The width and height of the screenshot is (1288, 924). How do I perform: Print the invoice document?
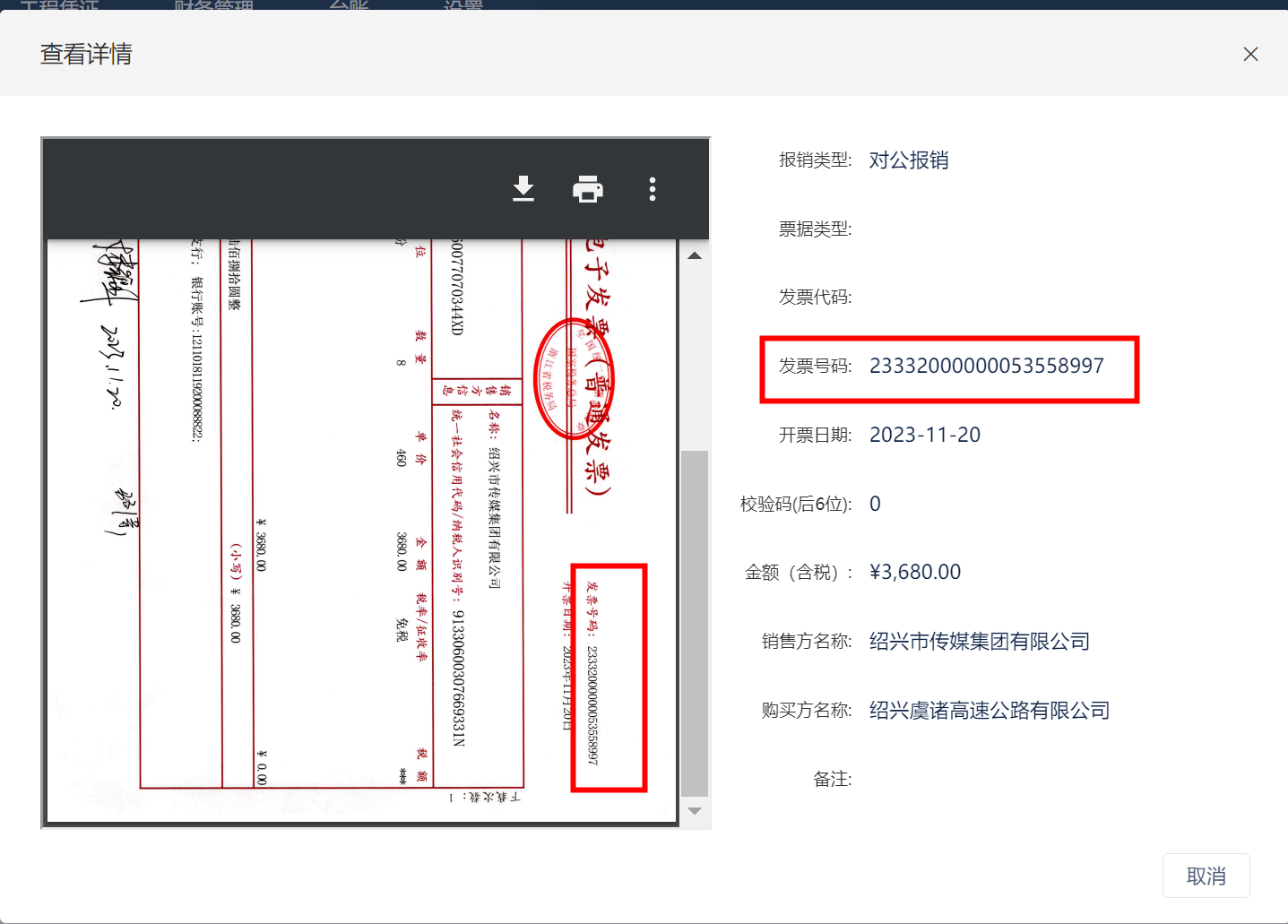tap(588, 189)
